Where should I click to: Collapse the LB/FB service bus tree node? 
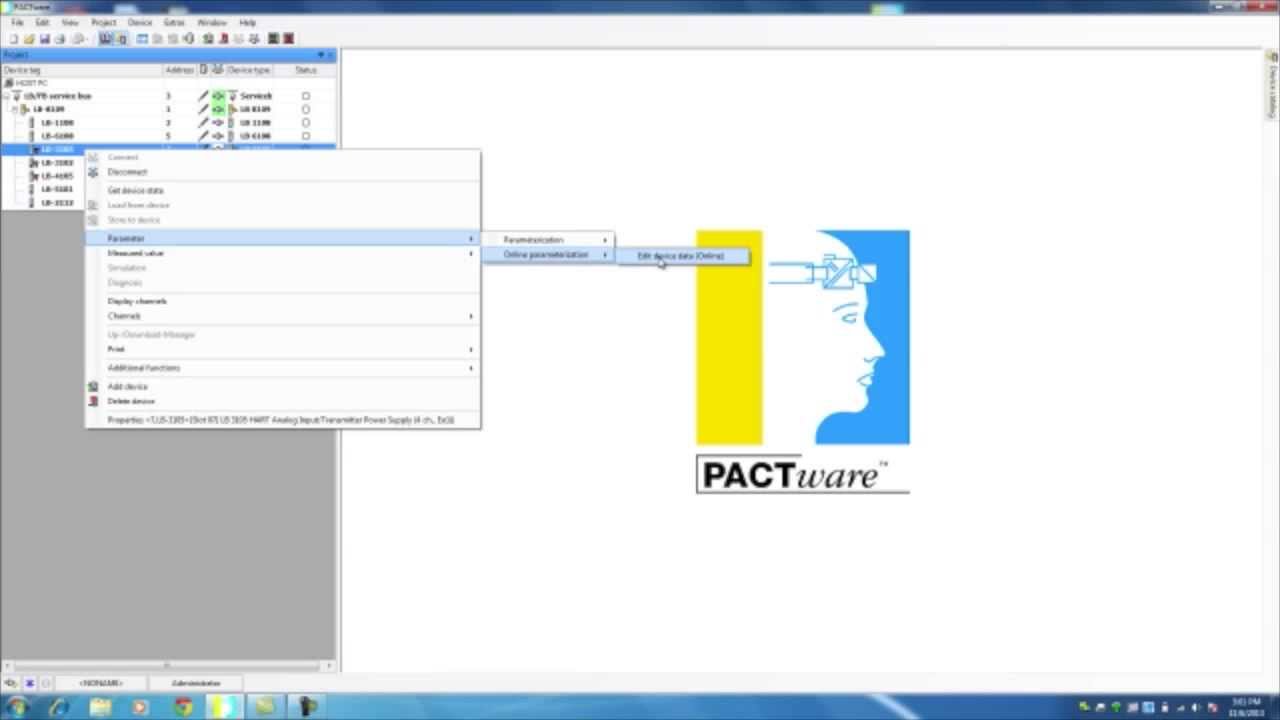tap(6, 96)
